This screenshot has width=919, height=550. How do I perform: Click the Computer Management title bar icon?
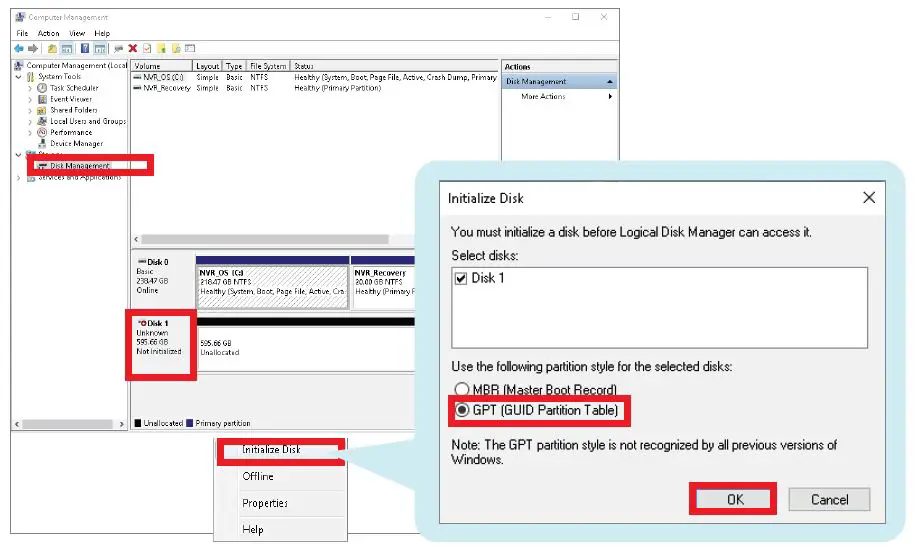pos(20,17)
